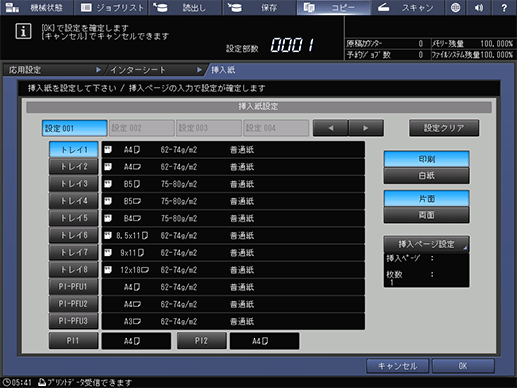Open the スキャン scan tab

coord(407,7)
